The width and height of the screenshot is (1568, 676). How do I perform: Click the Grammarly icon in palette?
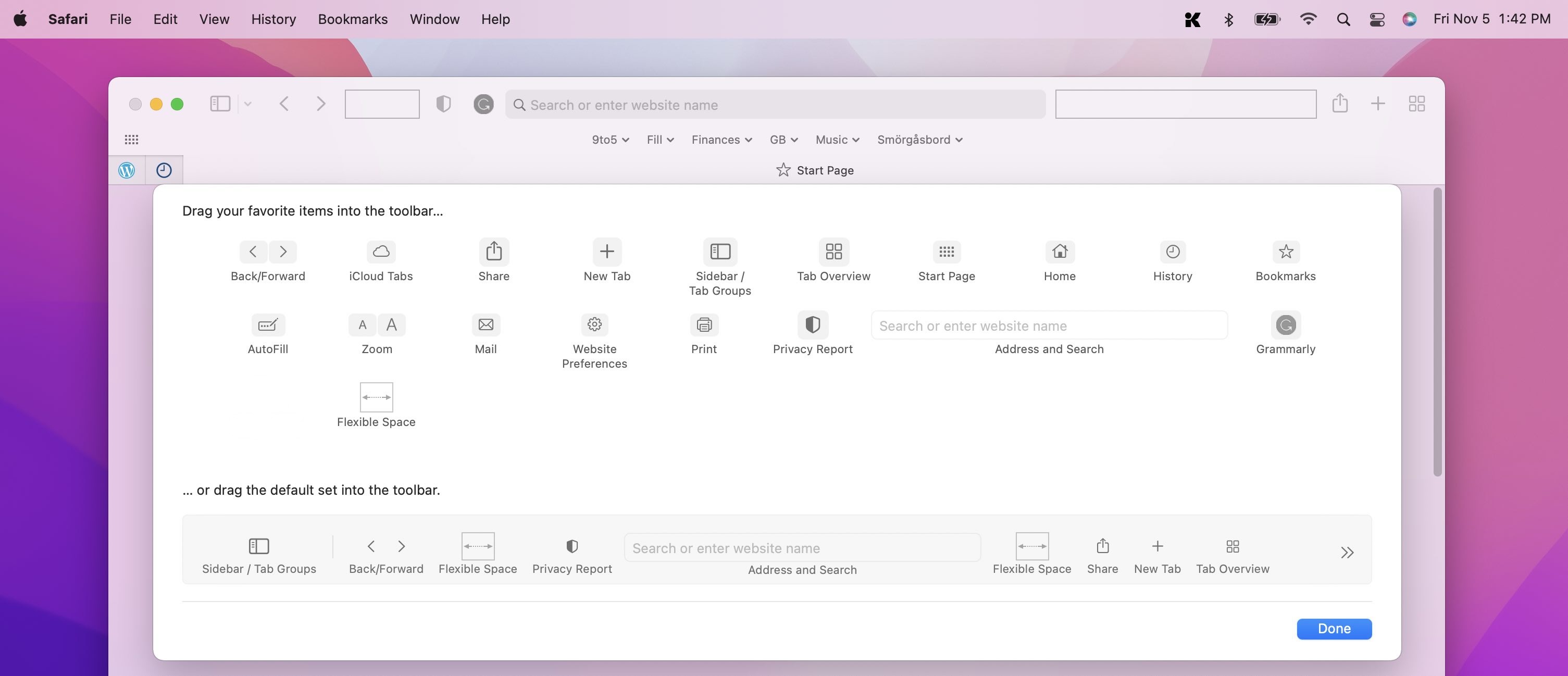point(1286,324)
